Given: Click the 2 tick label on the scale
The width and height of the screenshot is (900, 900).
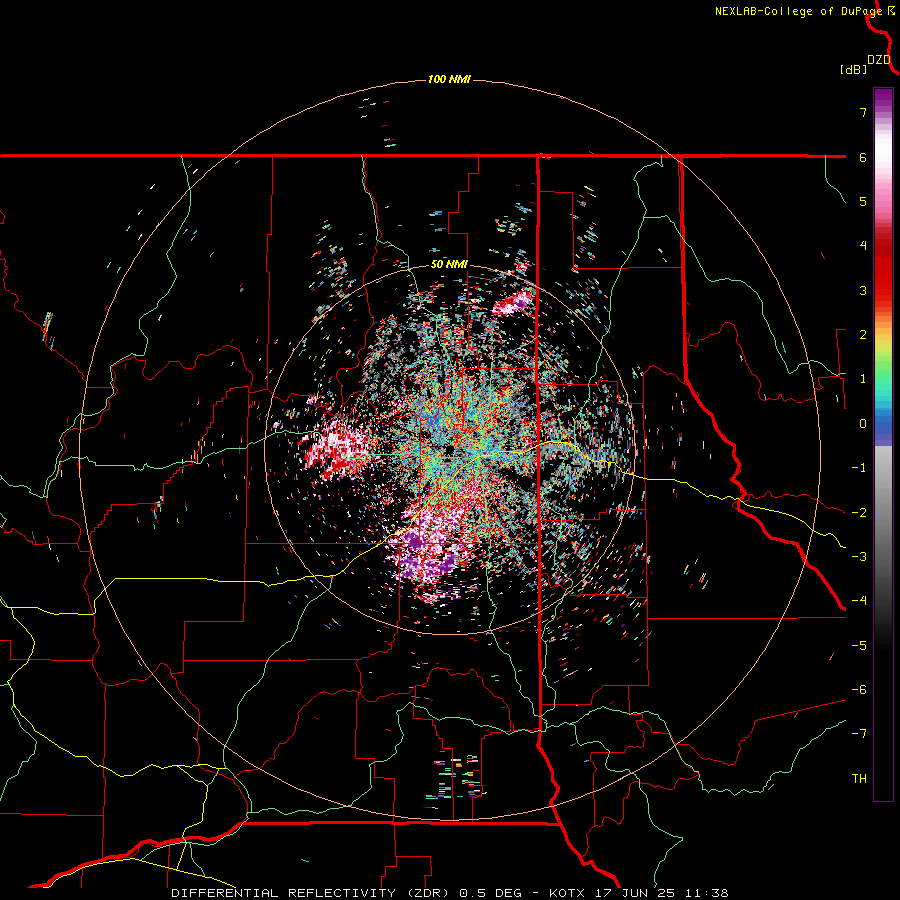Looking at the screenshot, I should (x=863, y=335).
